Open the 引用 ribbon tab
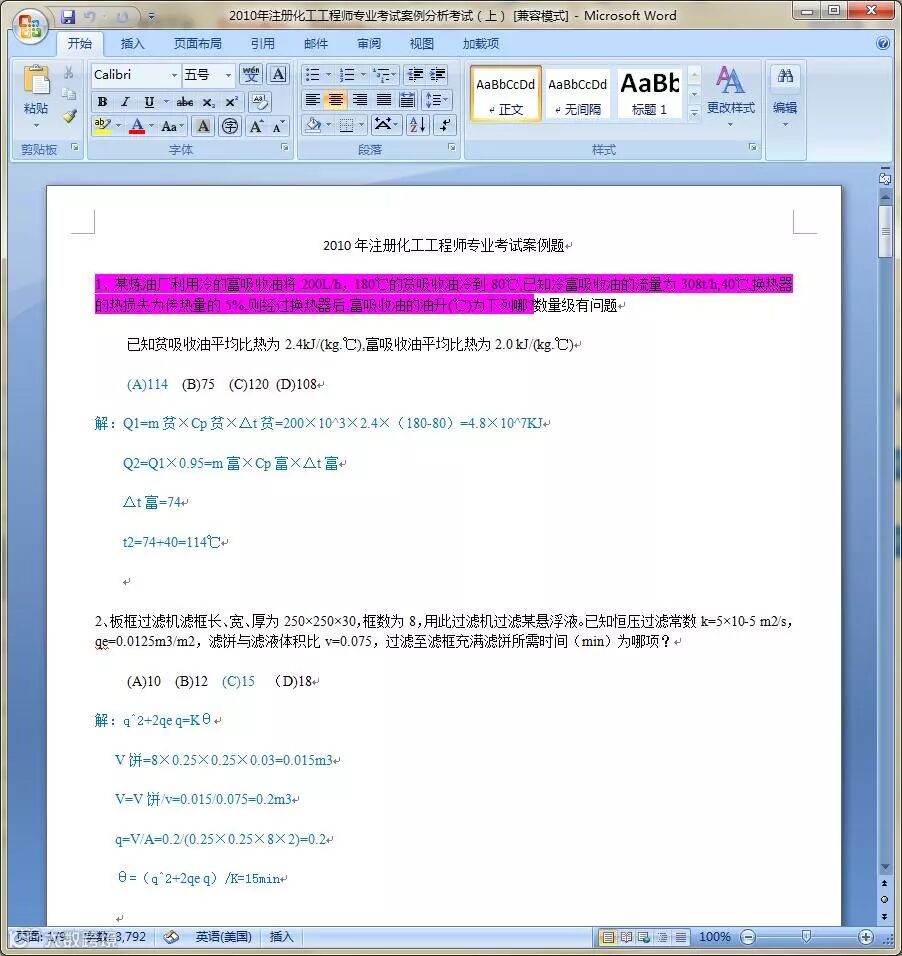Image resolution: width=902 pixels, height=956 pixels. 262,44
